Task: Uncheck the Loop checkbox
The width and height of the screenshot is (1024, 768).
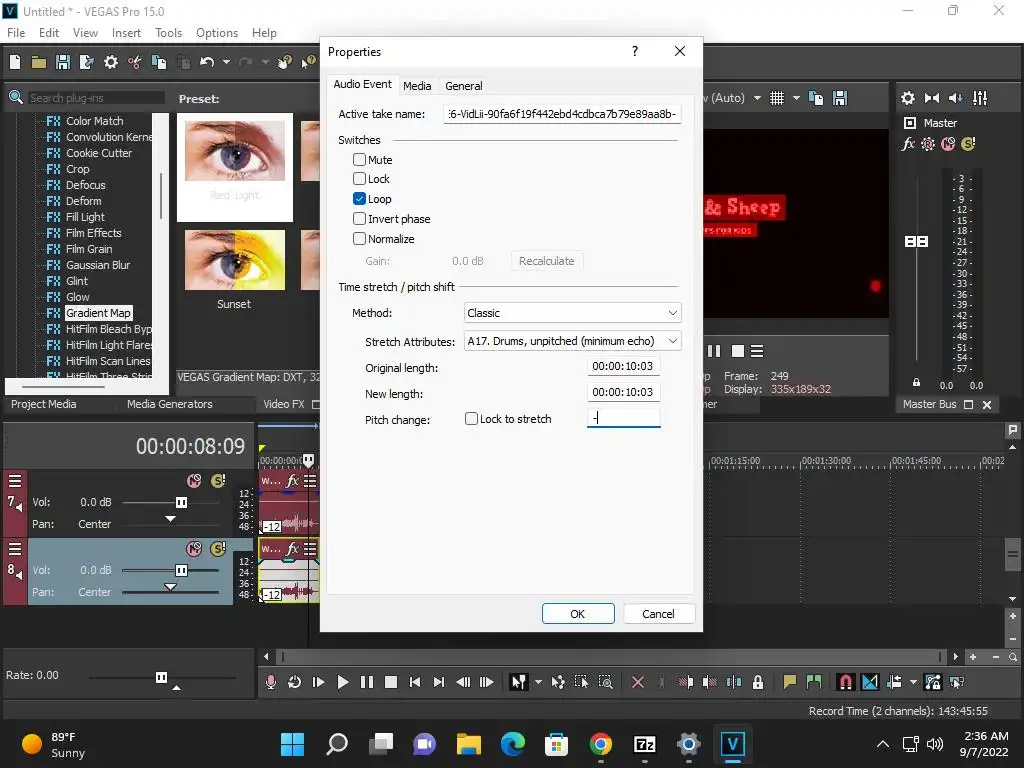Action: 359,199
